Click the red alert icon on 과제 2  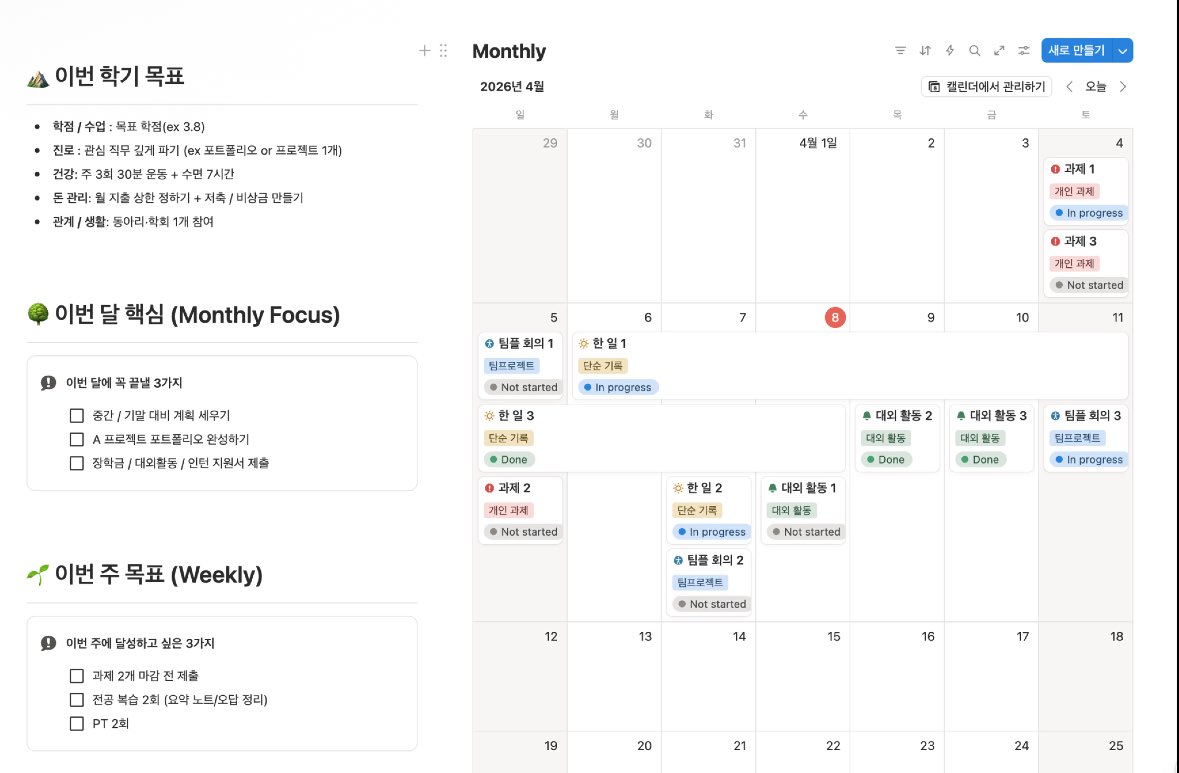pyautogui.click(x=489, y=488)
